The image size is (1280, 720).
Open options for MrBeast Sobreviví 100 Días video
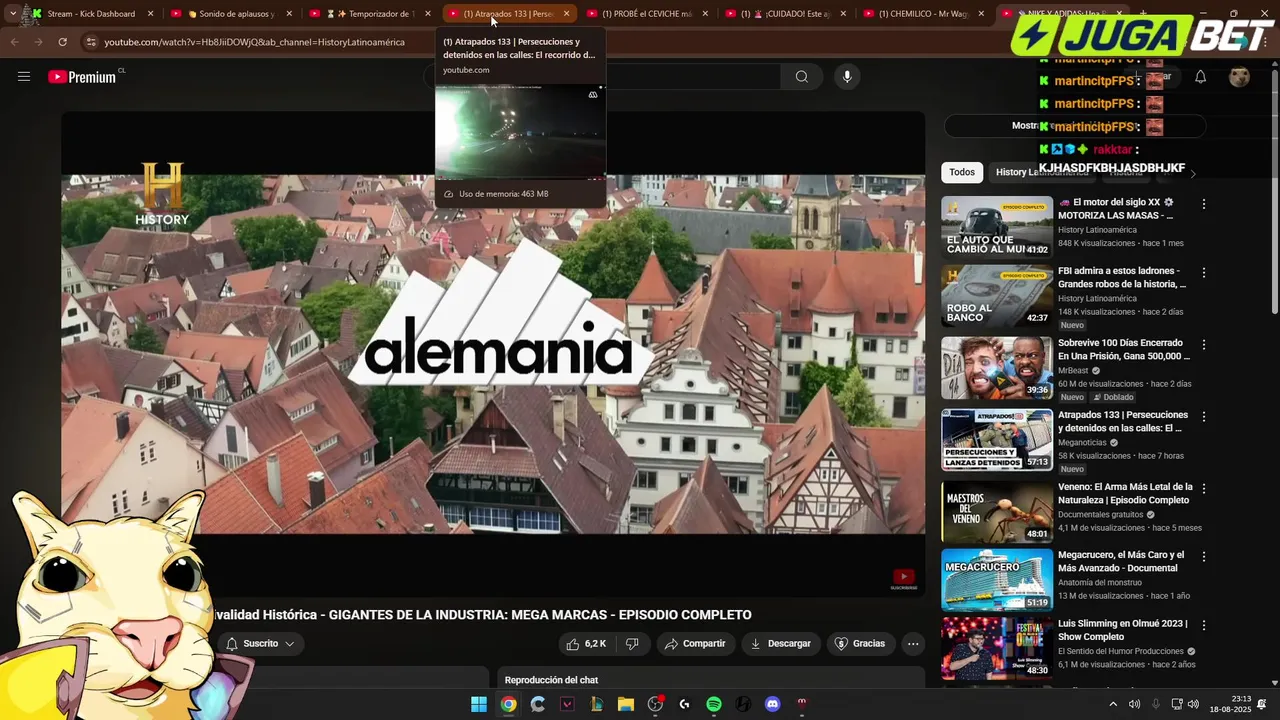pyautogui.click(x=1204, y=344)
